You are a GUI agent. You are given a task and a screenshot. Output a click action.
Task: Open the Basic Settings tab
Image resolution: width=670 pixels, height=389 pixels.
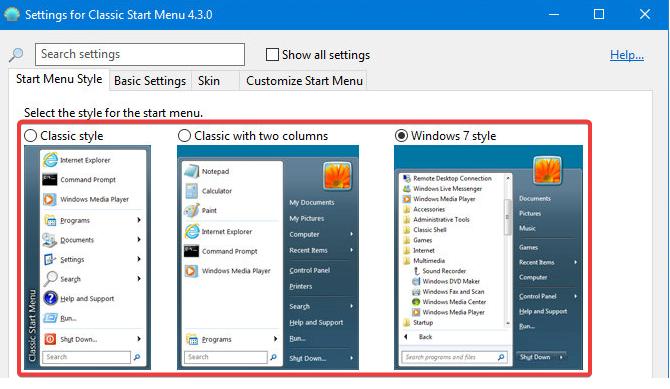[150, 81]
